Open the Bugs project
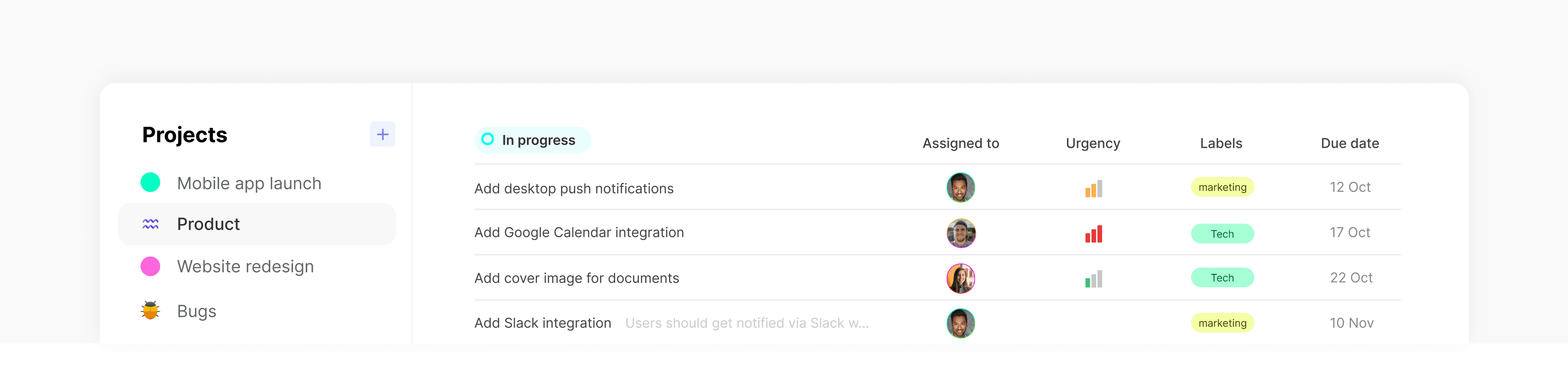Viewport: 1568px width, 365px height. coord(197,311)
